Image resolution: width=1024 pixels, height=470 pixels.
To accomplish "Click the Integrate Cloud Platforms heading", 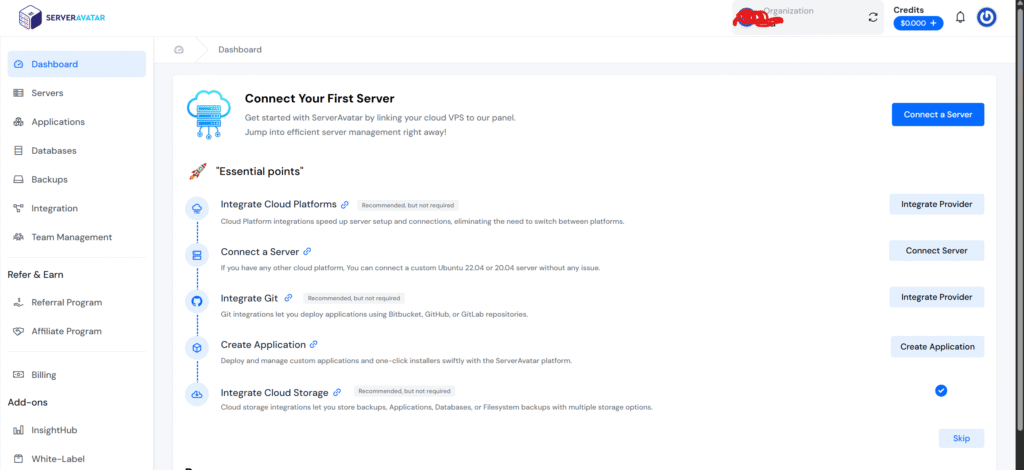I will tap(278, 204).
